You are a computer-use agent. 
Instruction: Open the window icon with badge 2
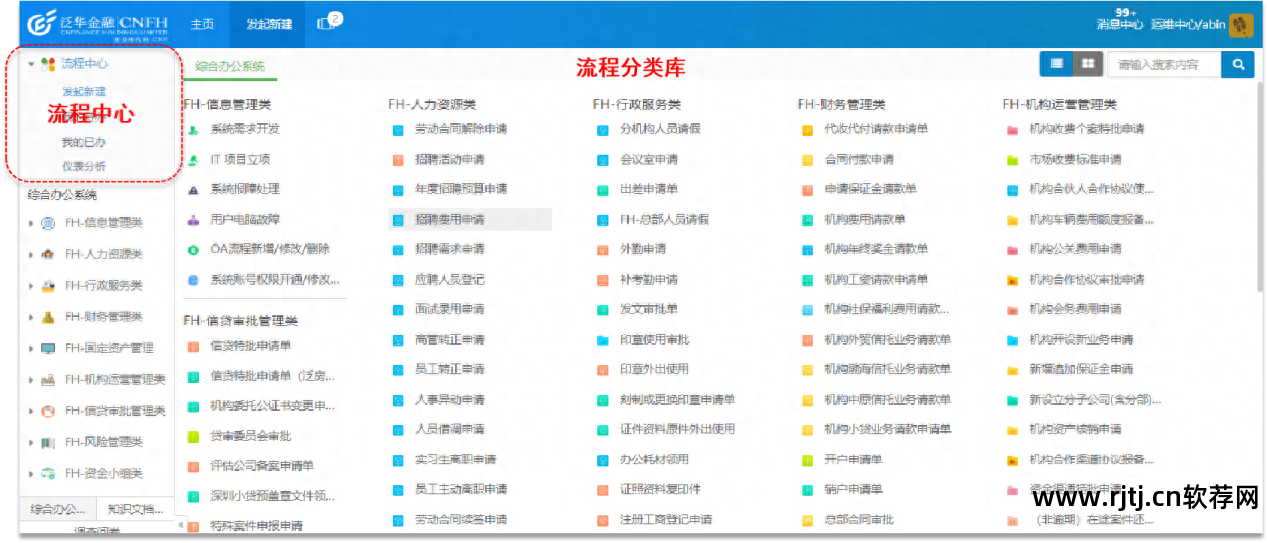pos(329,22)
